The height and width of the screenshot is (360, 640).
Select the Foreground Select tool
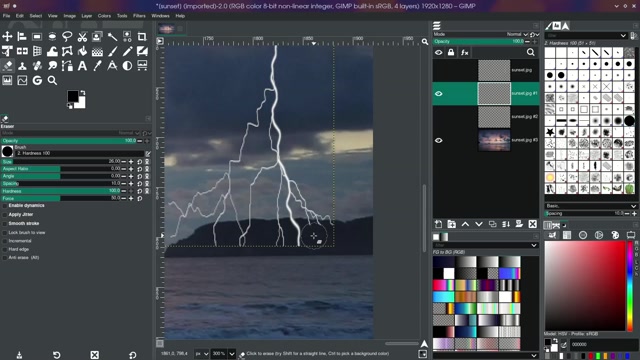point(97,37)
